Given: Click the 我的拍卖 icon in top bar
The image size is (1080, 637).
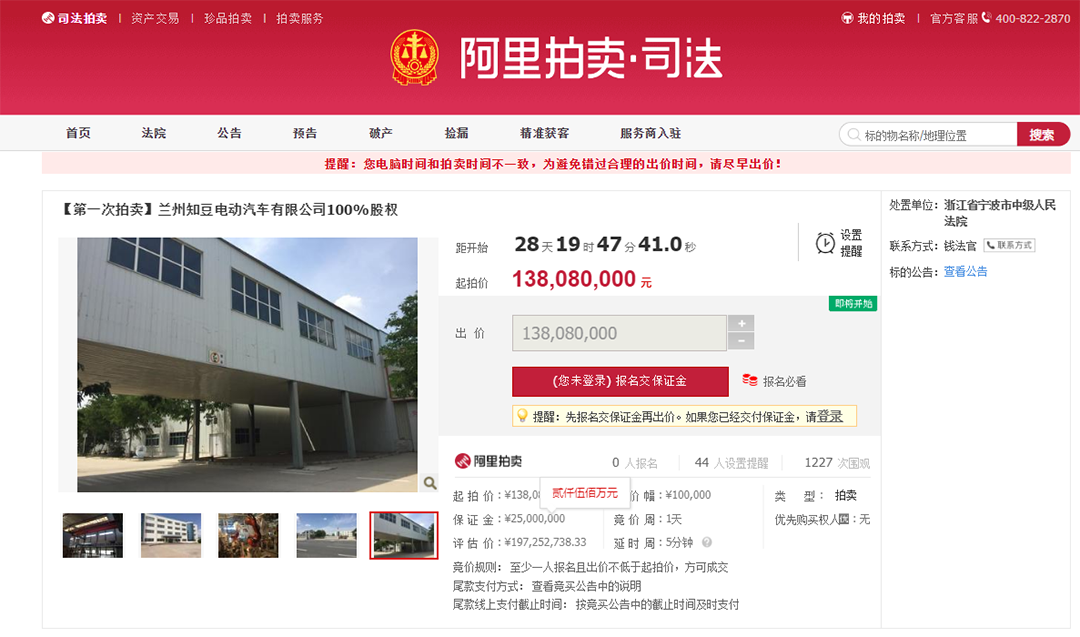Looking at the screenshot, I should pyautogui.click(x=847, y=18).
